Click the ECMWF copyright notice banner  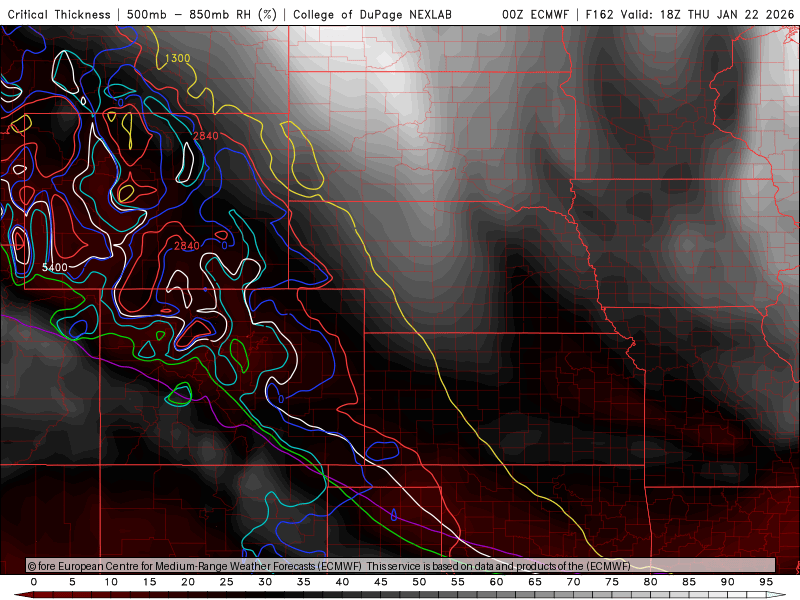(x=401, y=566)
